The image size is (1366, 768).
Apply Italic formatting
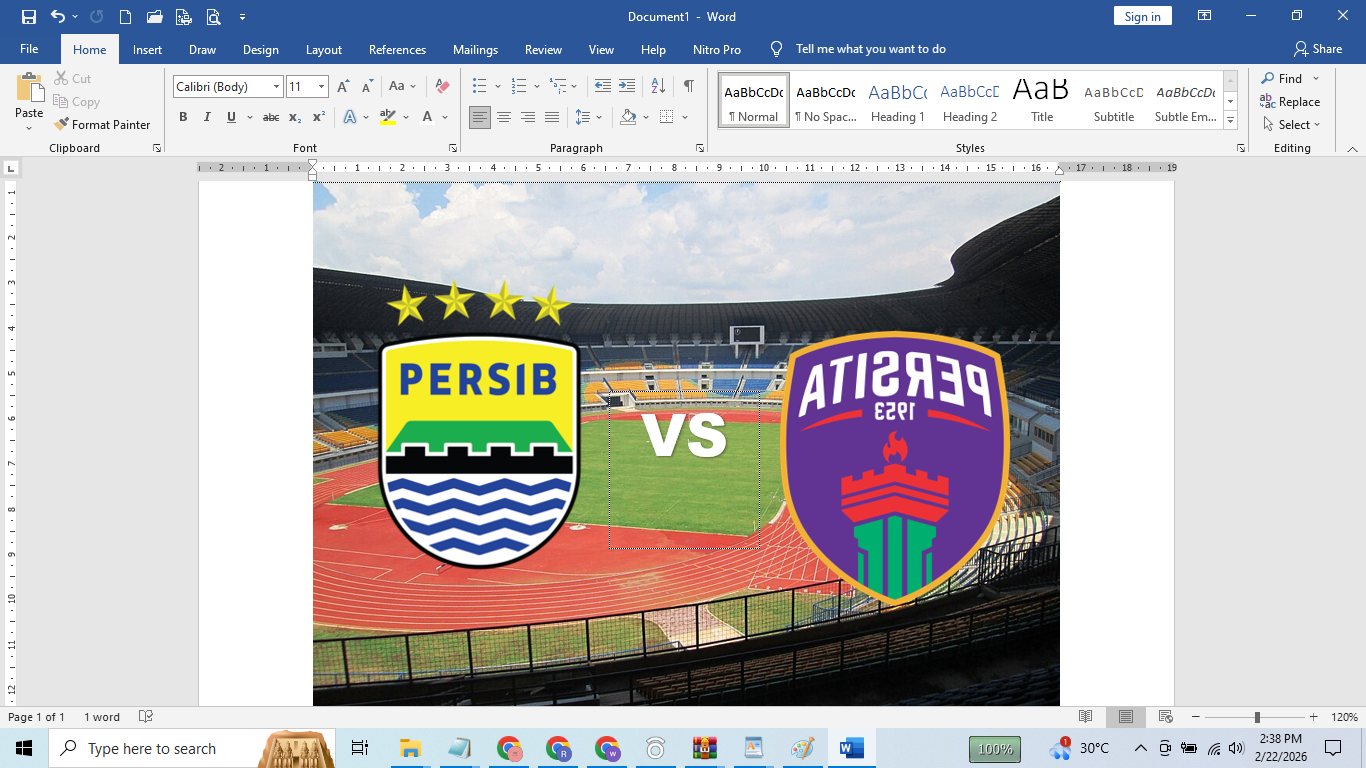tap(207, 117)
